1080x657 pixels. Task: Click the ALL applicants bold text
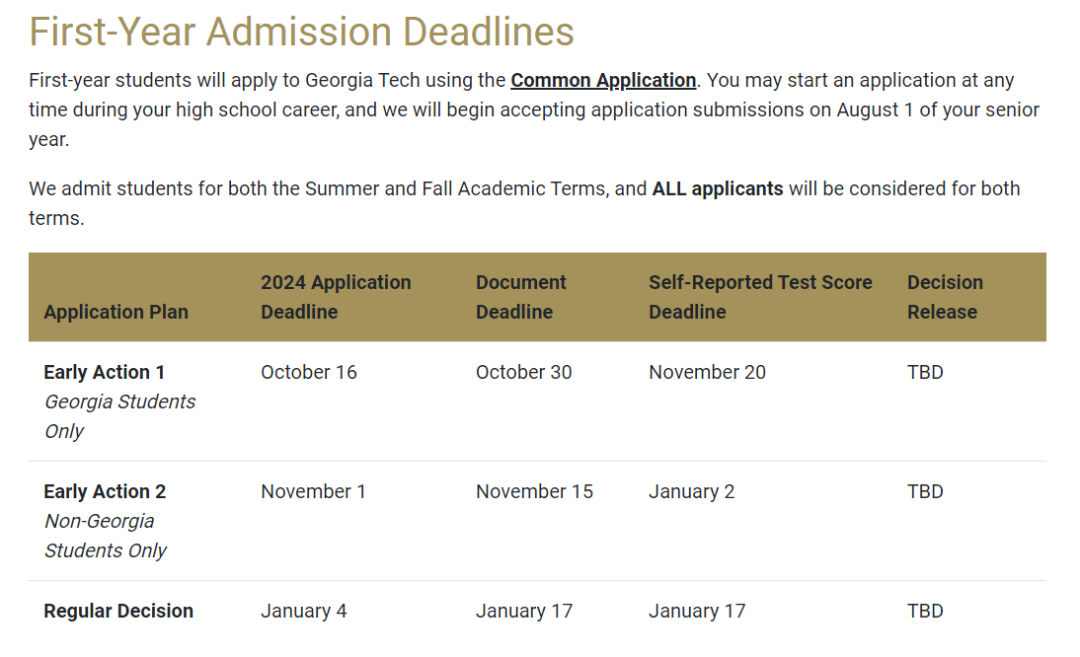[x=717, y=189]
